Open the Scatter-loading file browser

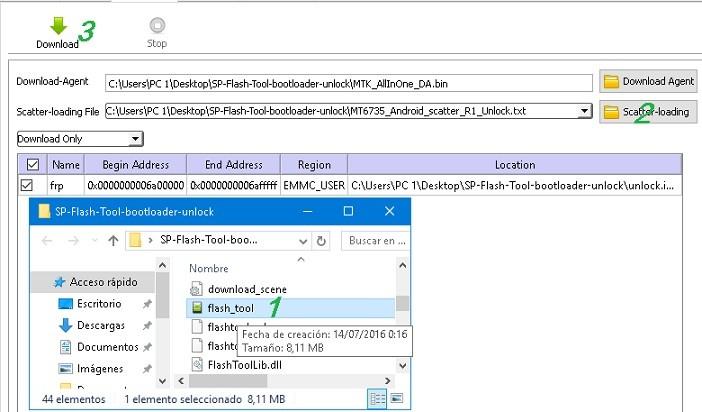point(648,112)
